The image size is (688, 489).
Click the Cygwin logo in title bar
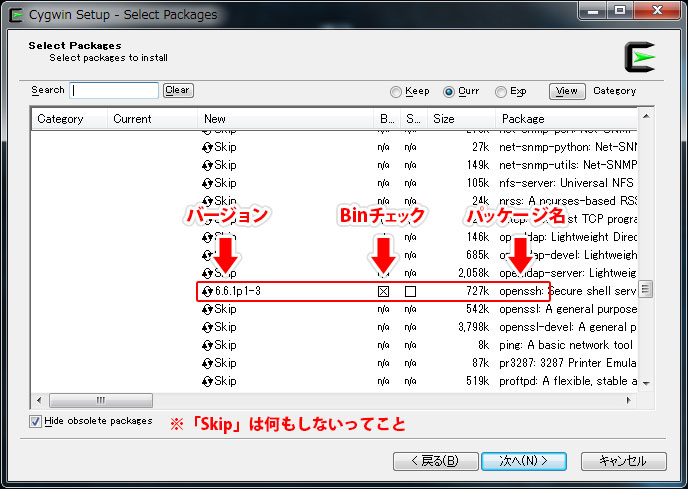tap(16, 15)
